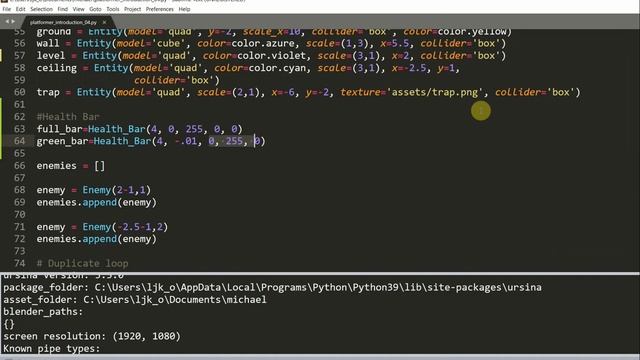Click 'enemies' list definition on line 66
The width and height of the screenshot is (640, 360).
[71, 166]
